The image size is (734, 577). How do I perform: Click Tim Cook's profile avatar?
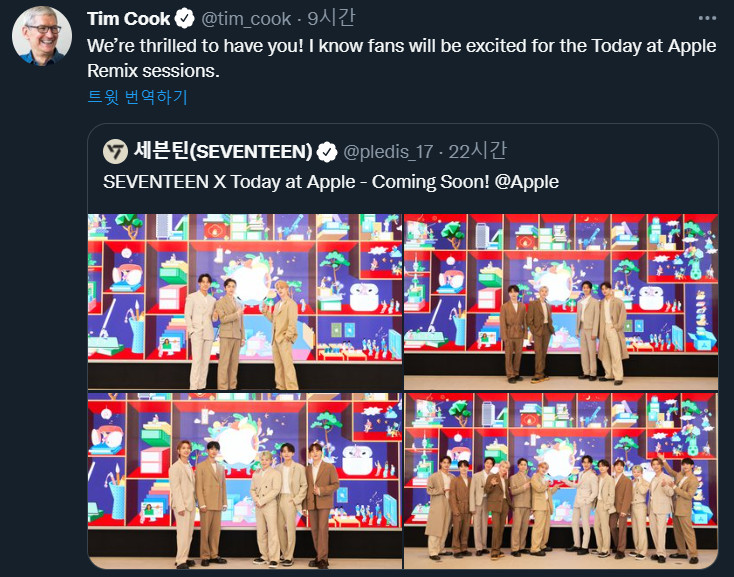point(41,42)
